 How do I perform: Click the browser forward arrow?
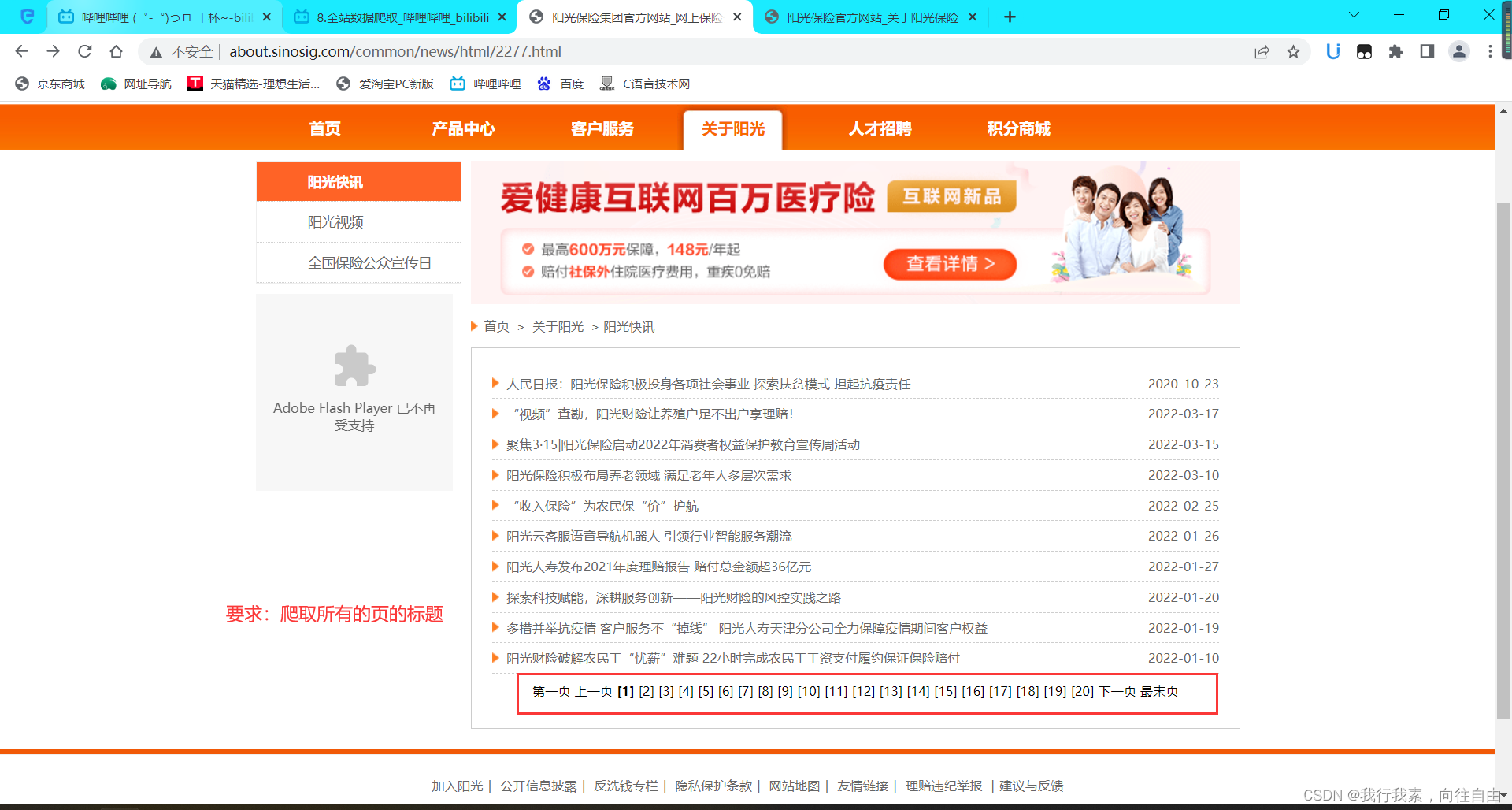53,51
